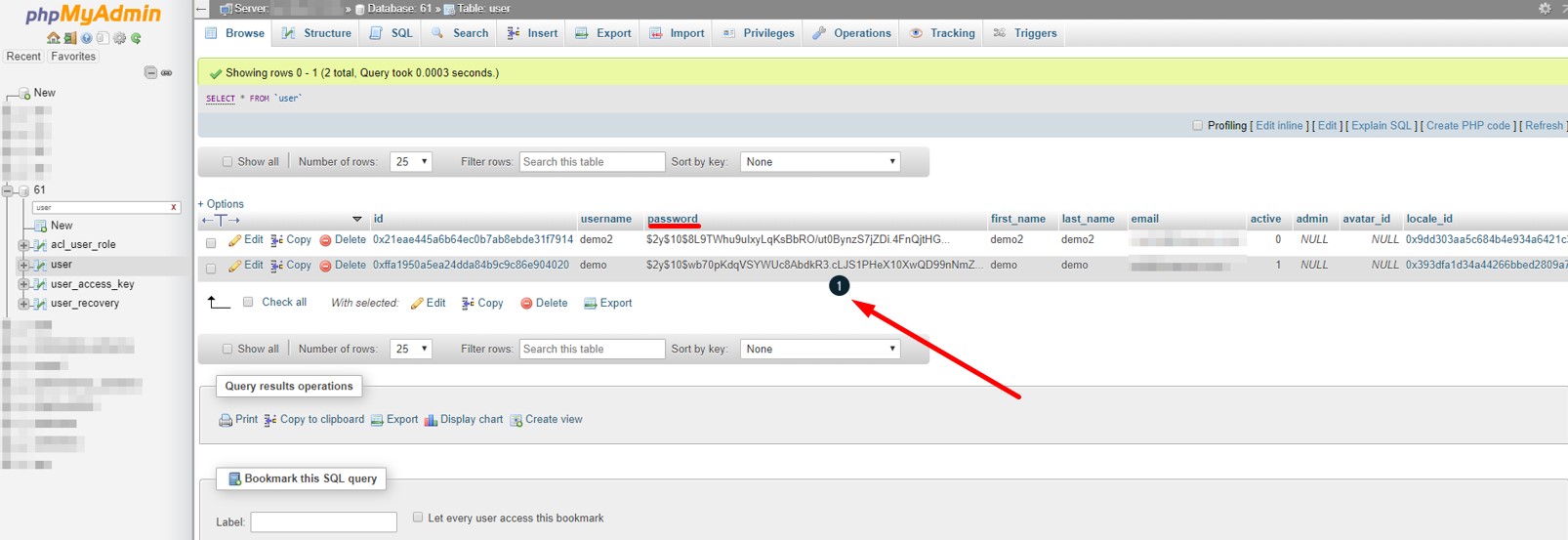
Task: Click the red Delete icon for demo row
Action: [326, 266]
